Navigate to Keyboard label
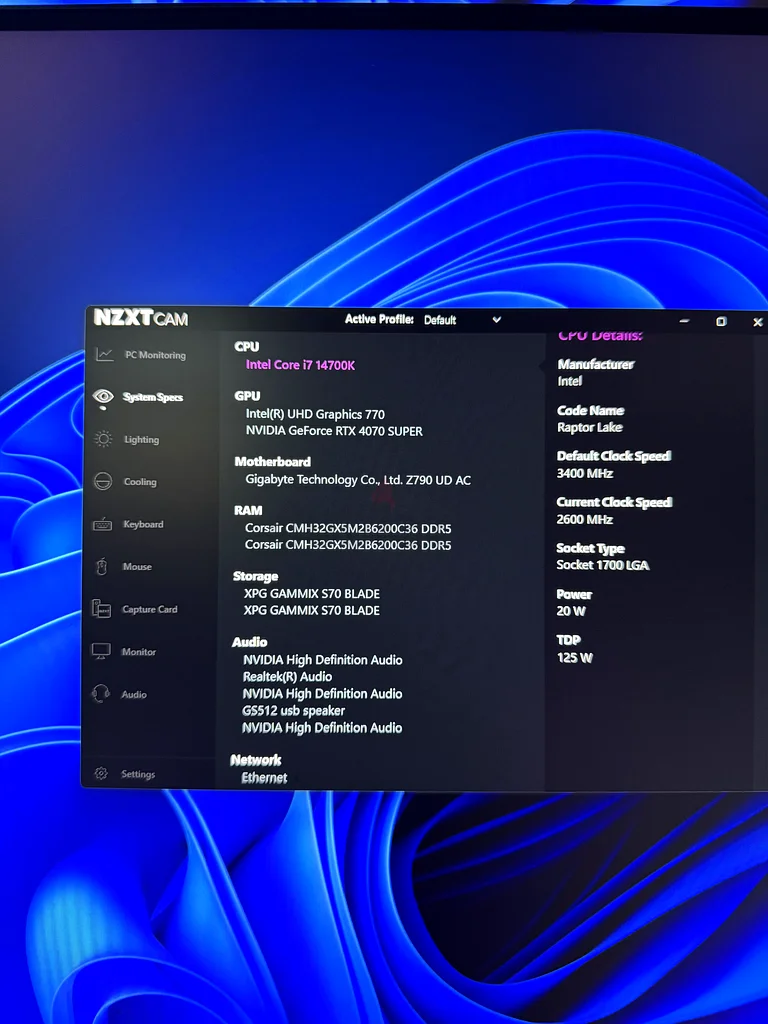This screenshot has width=768, height=1024. pyautogui.click(x=143, y=524)
